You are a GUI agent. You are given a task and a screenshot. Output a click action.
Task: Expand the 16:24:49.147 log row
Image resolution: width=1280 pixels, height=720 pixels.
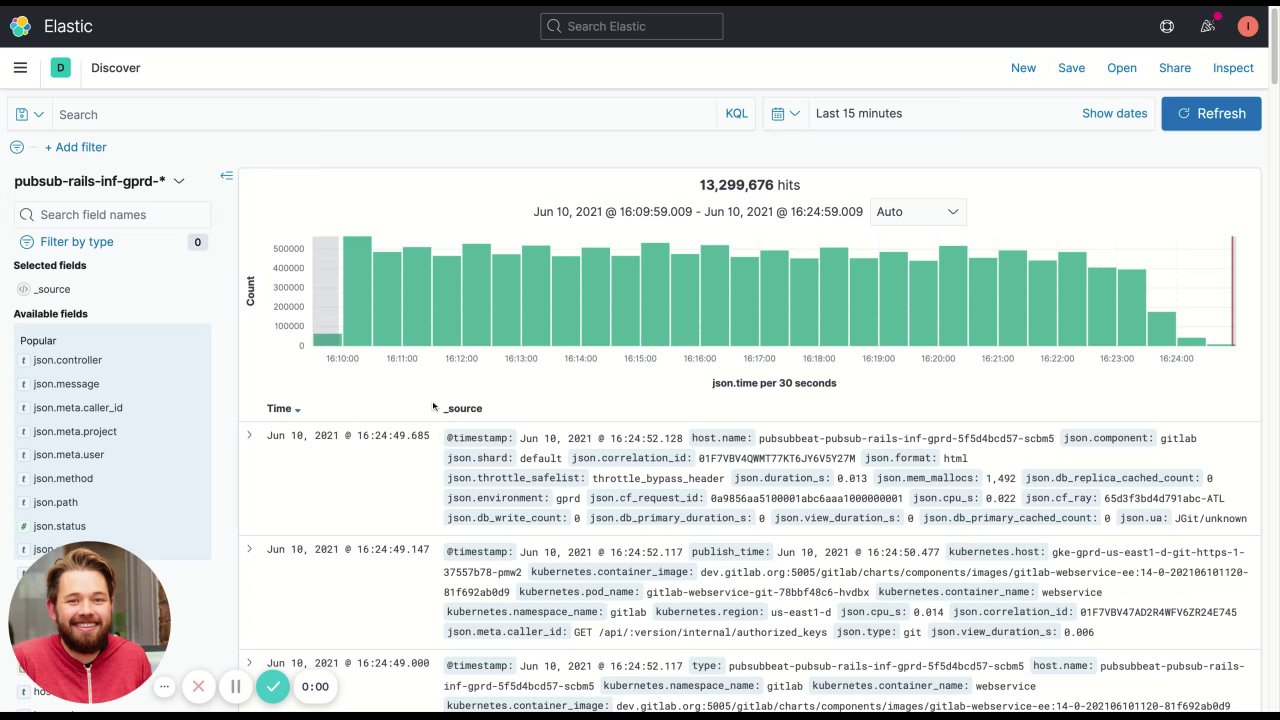(x=249, y=548)
